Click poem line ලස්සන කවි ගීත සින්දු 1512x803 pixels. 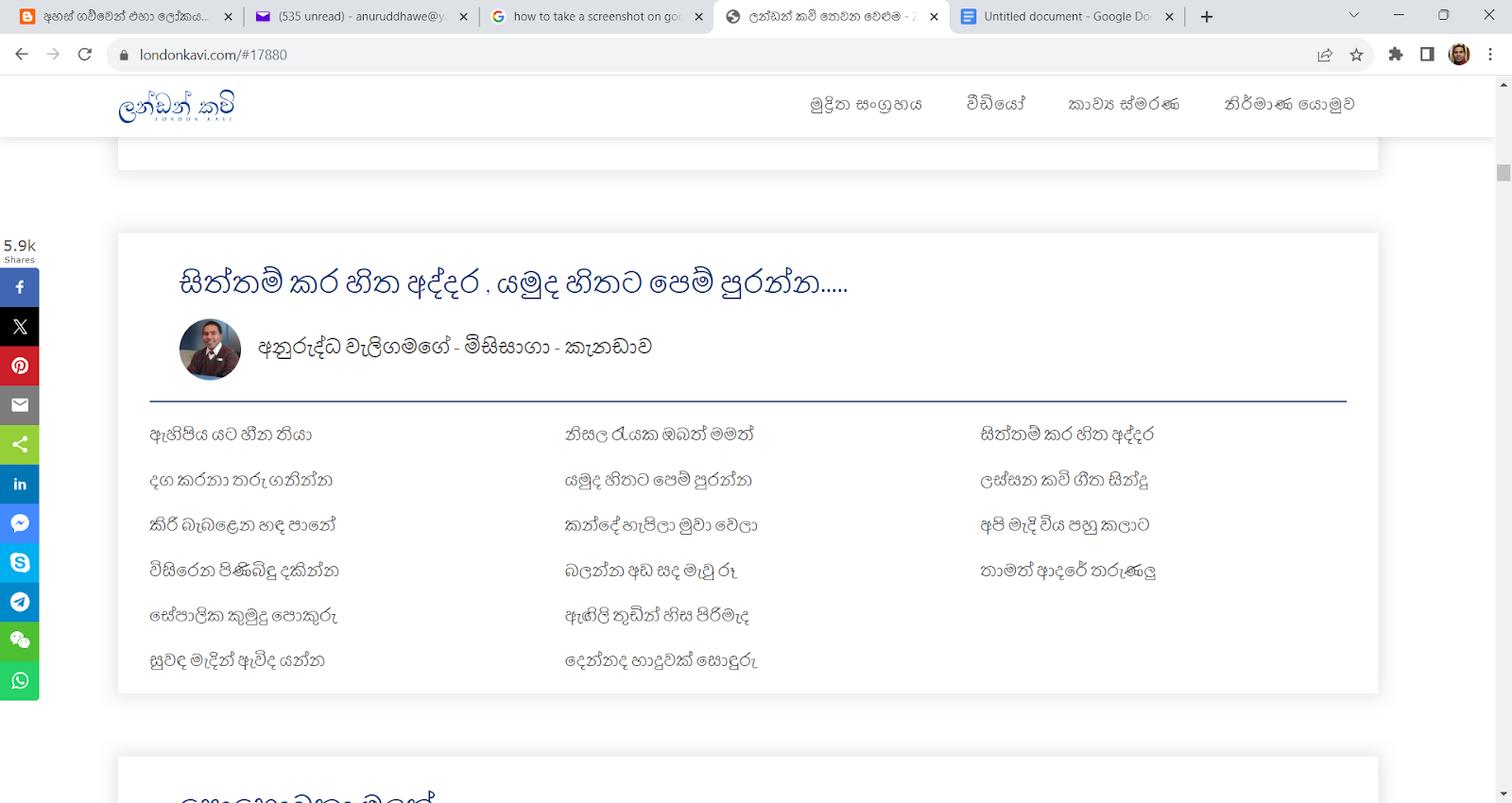1064,480
